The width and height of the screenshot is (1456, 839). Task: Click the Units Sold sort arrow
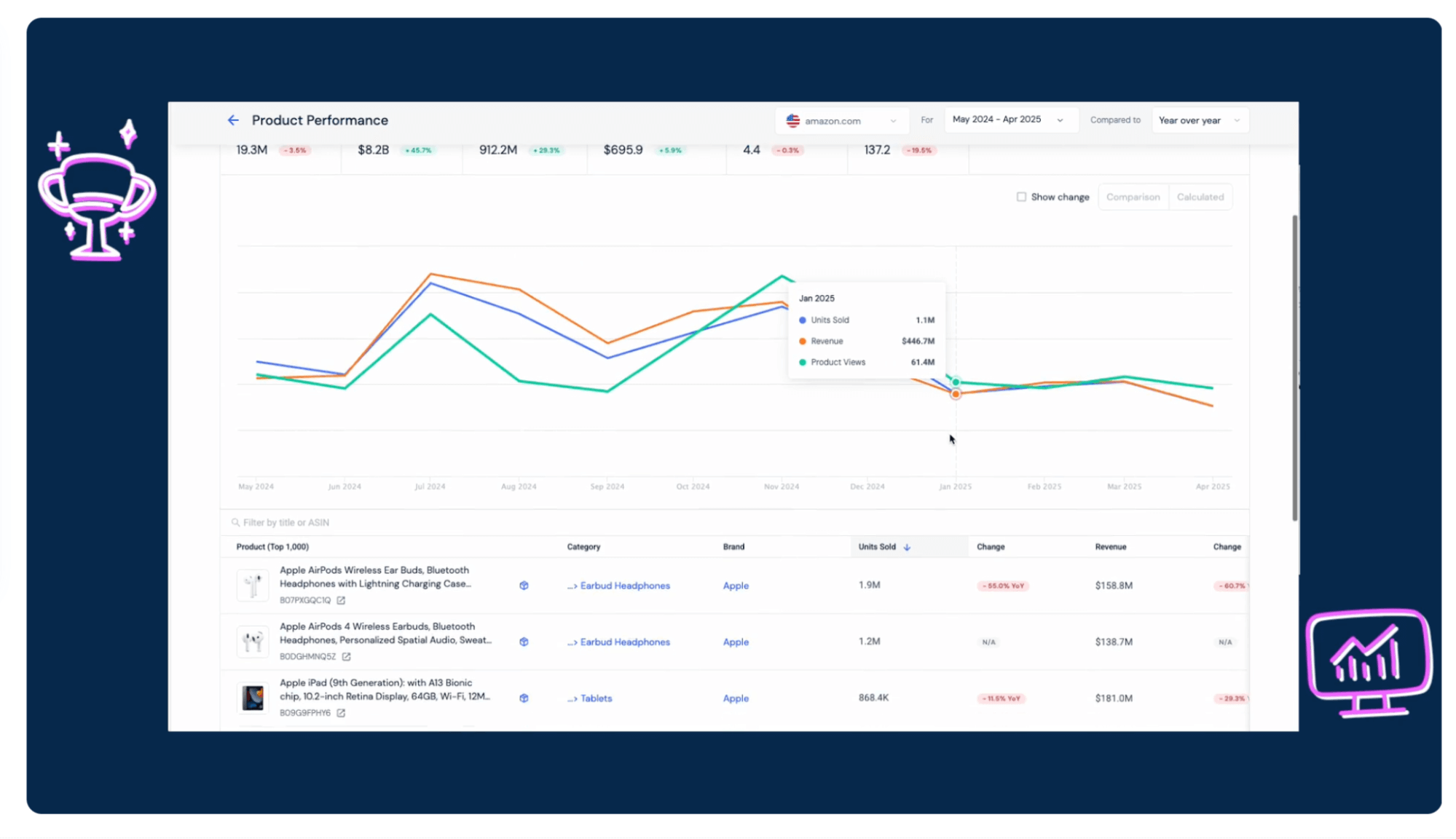point(907,547)
